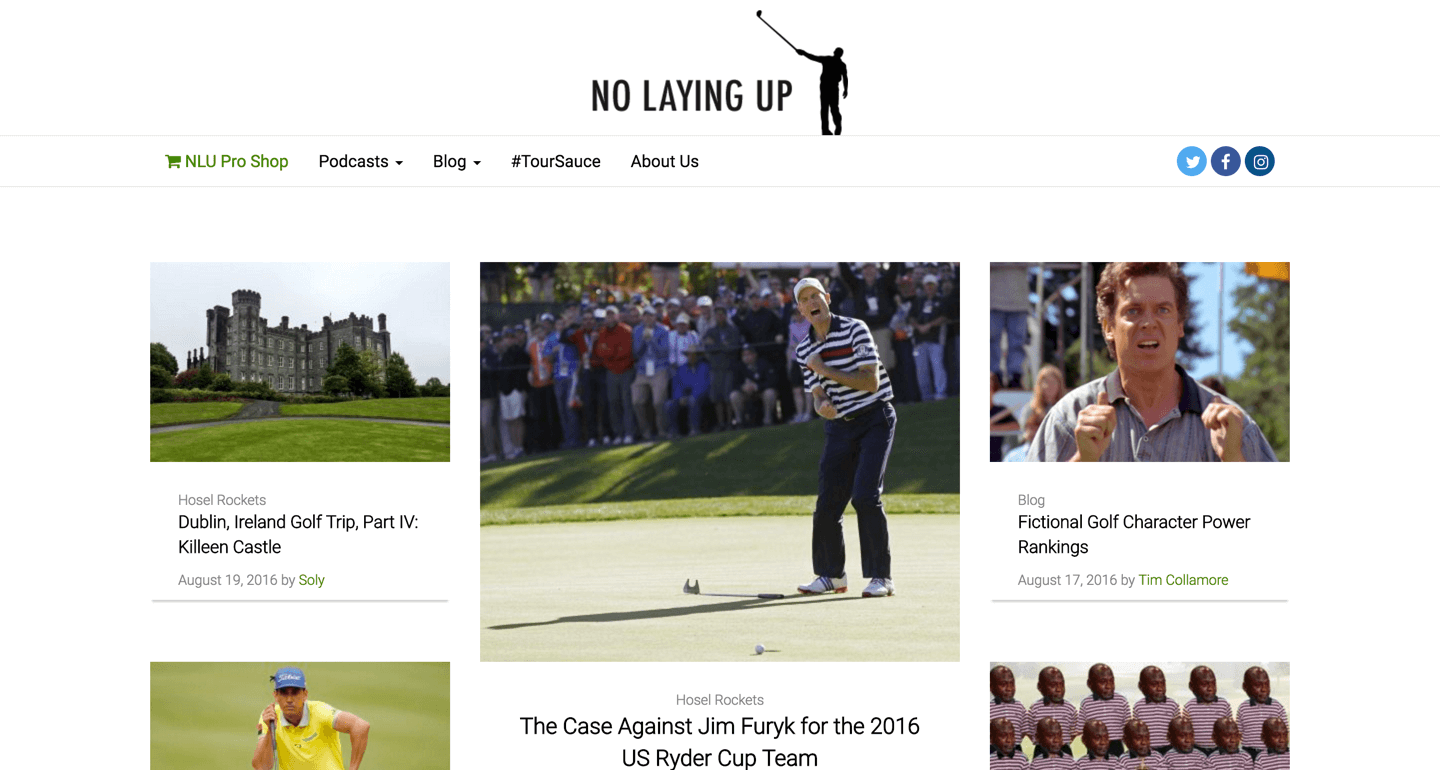Visit author Soly's profile link
This screenshot has width=1440, height=770.
coord(311,580)
